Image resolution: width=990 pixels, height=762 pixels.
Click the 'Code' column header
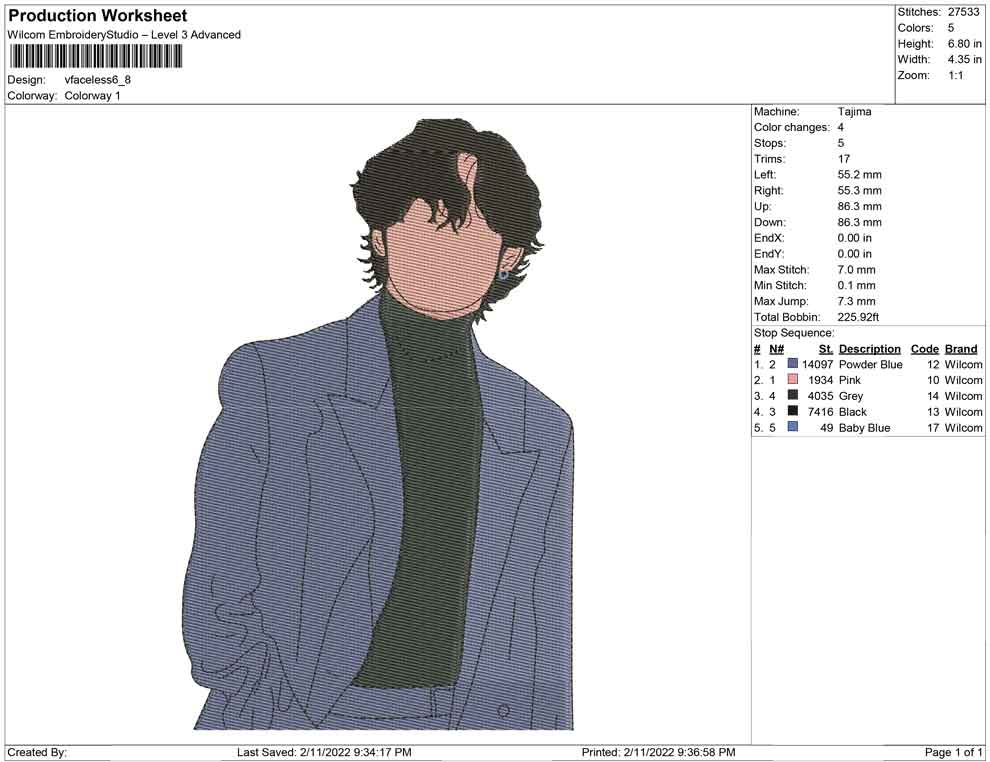point(924,349)
